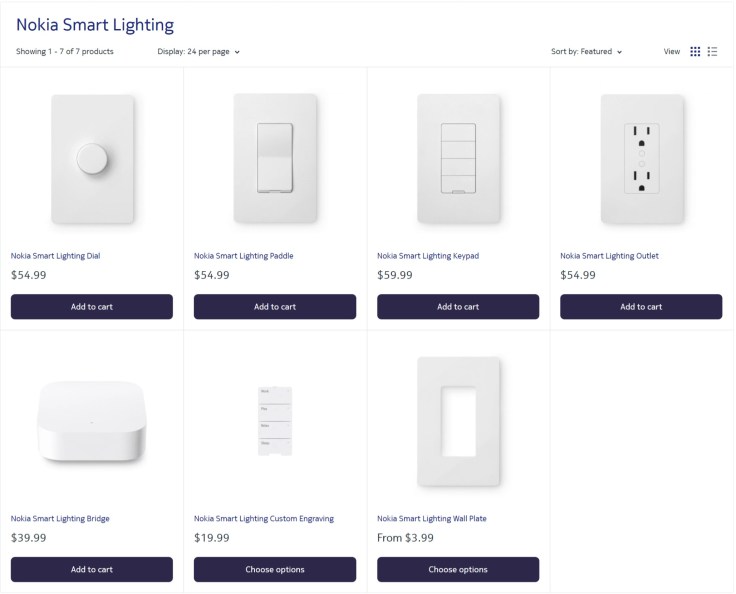Open the Nokia Smart Lighting Keypad link
736x594 pixels.
click(x=428, y=256)
